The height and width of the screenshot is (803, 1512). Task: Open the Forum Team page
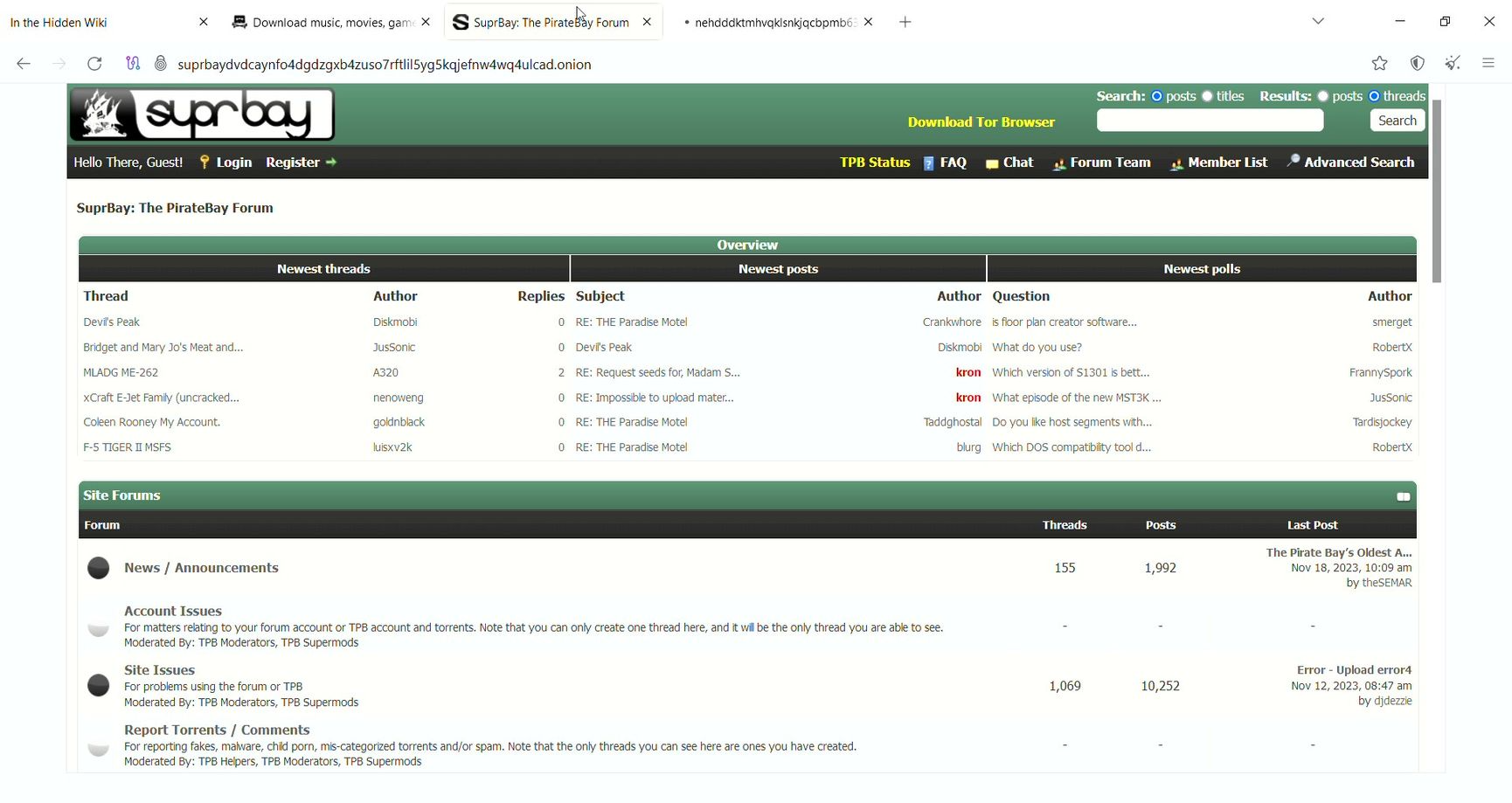(x=1102, y=163)
